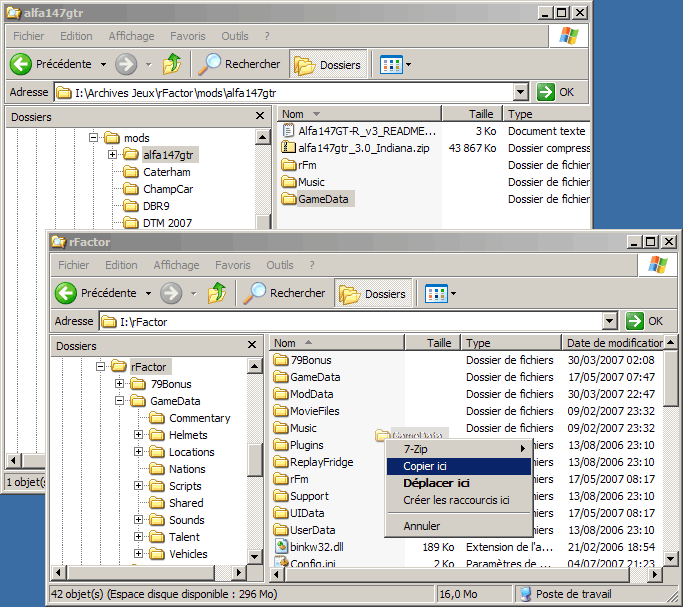Choose Déplacer ici from context menu

click(x=459, y=483)
